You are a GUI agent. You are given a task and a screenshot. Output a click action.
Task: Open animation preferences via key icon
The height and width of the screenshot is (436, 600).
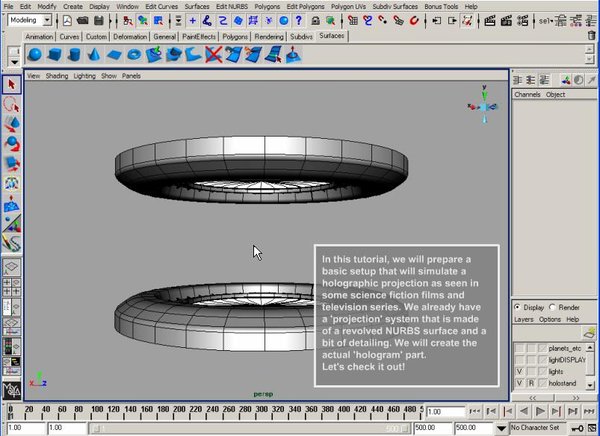579,427
